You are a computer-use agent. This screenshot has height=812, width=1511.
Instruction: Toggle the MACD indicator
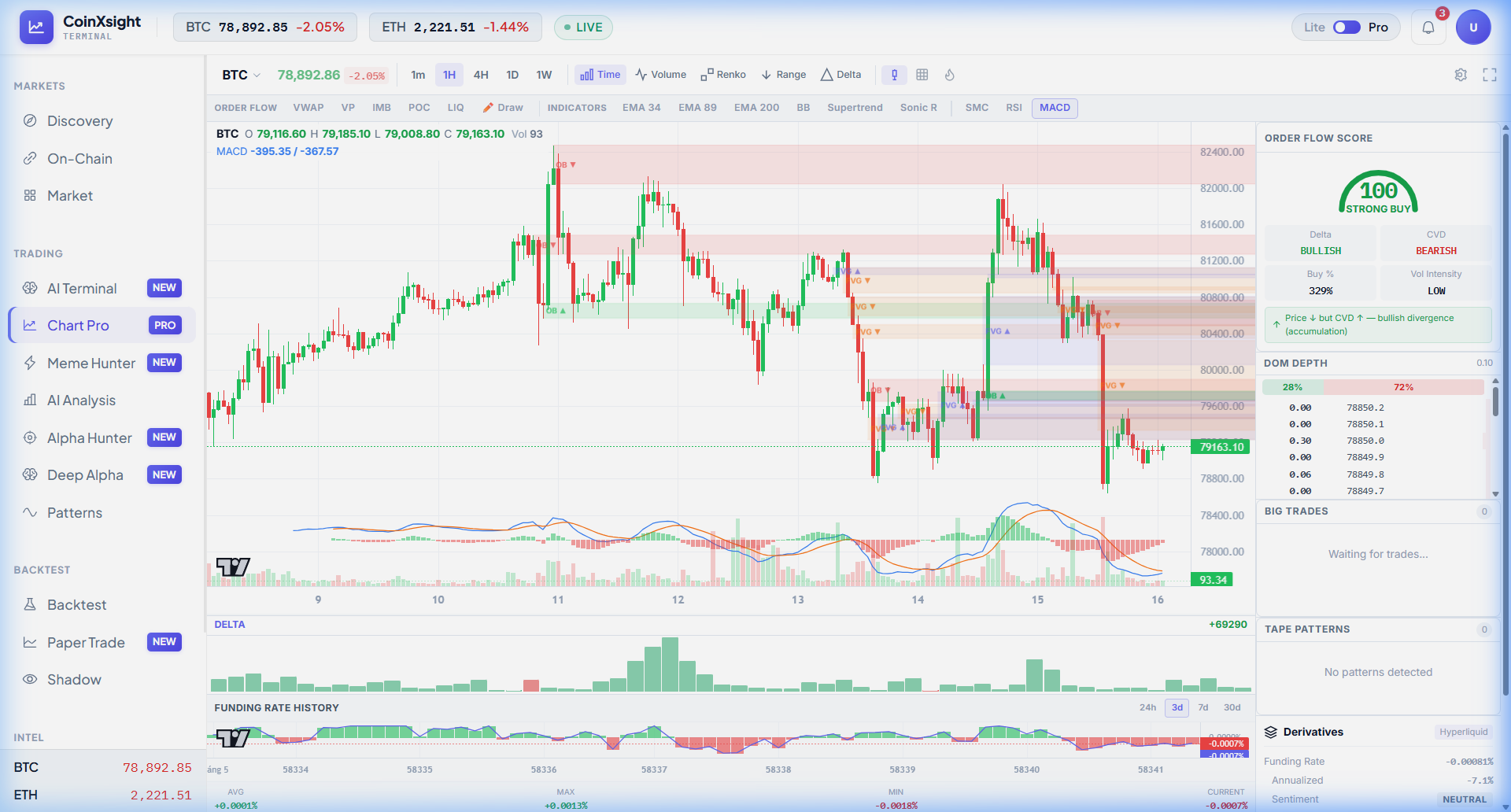(1055, 108)
